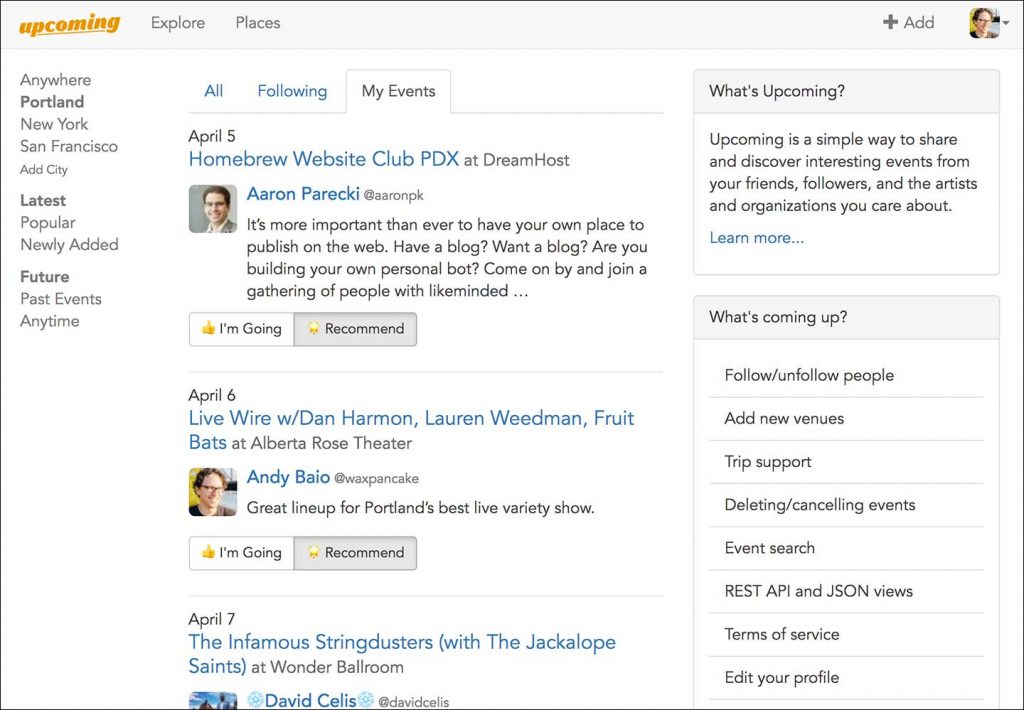Sort events by Newly Added
The image size is (1024, 710).
[x=69, y=245]
